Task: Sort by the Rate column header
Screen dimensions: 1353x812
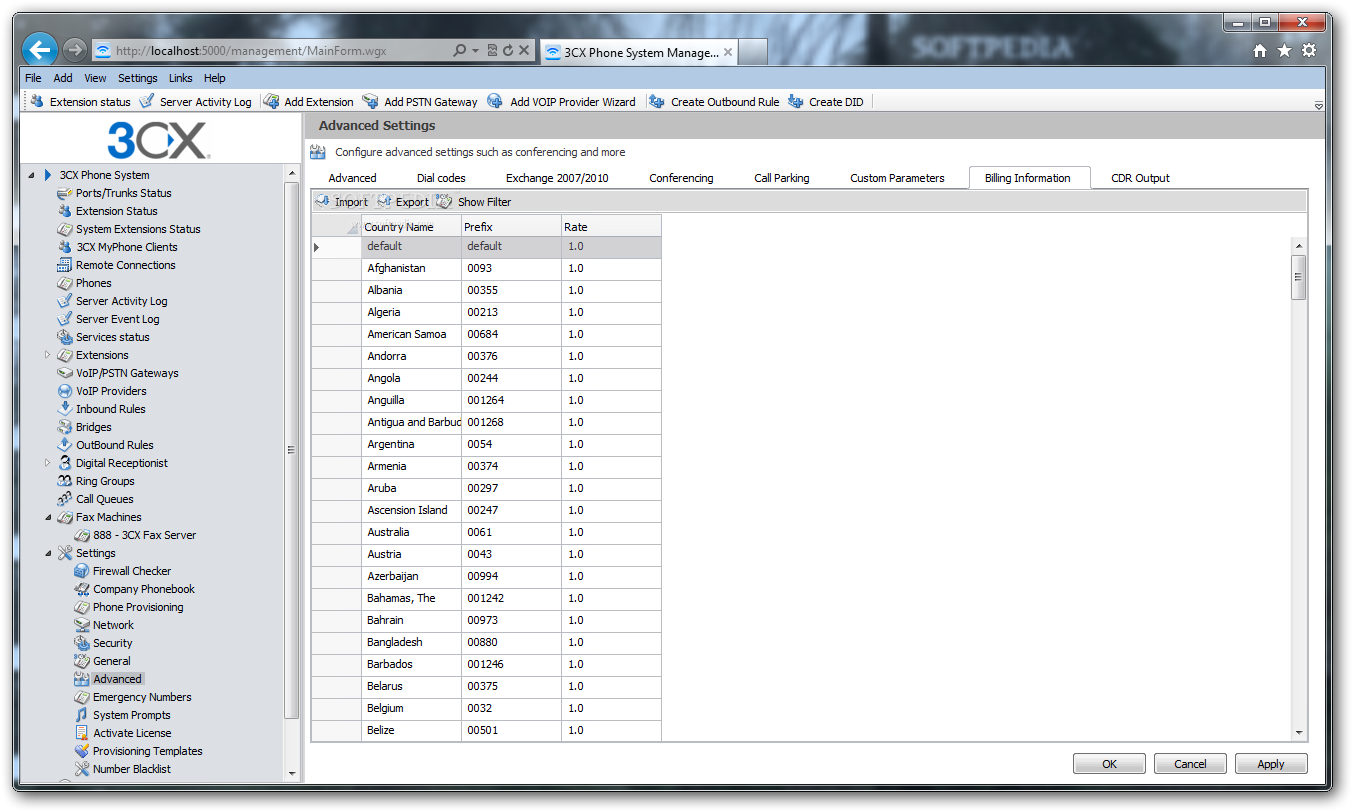Action: pos(611,226)
